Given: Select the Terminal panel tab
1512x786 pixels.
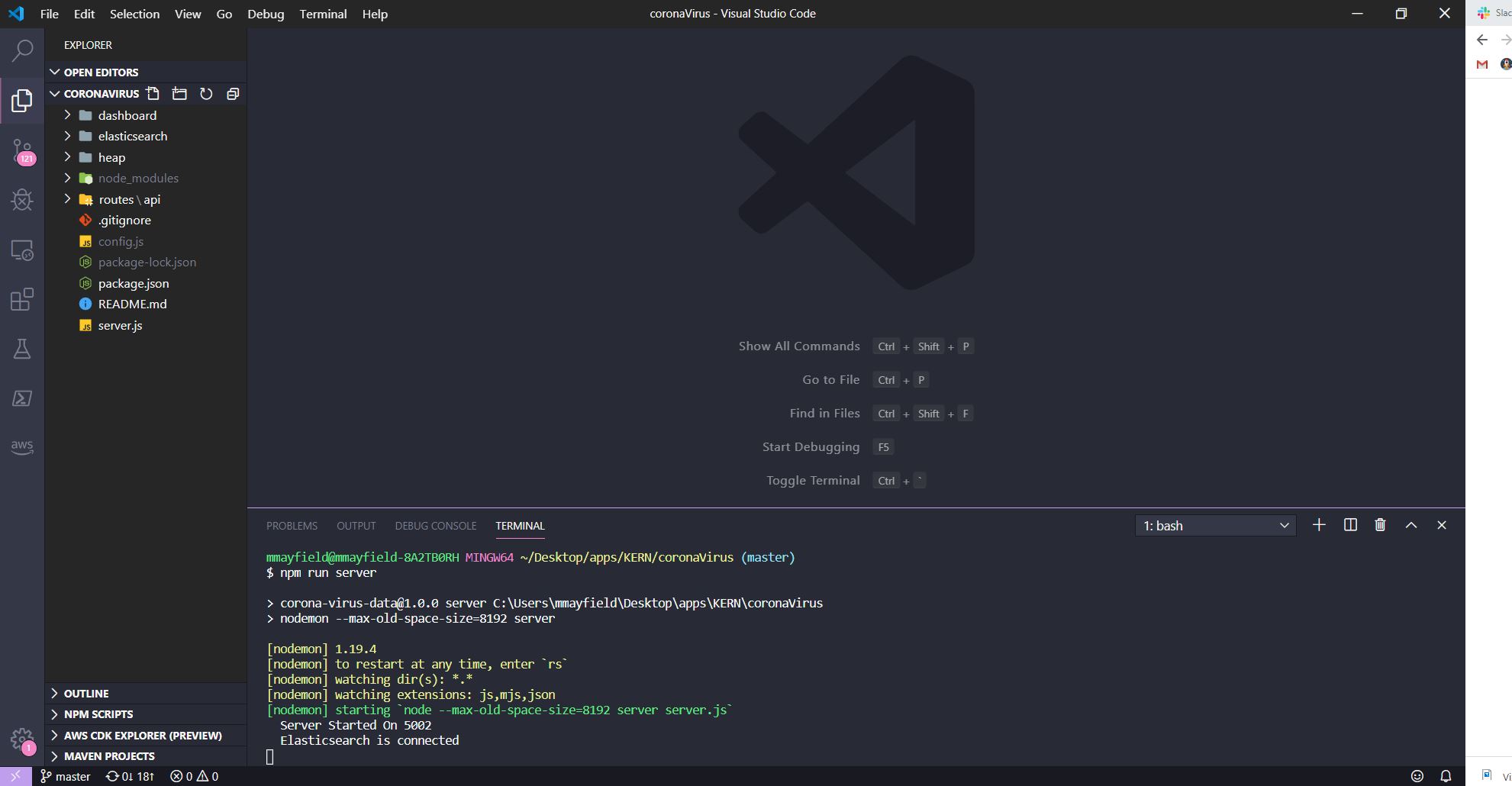Looking at the screenshot, I should (x=520, y=526).
